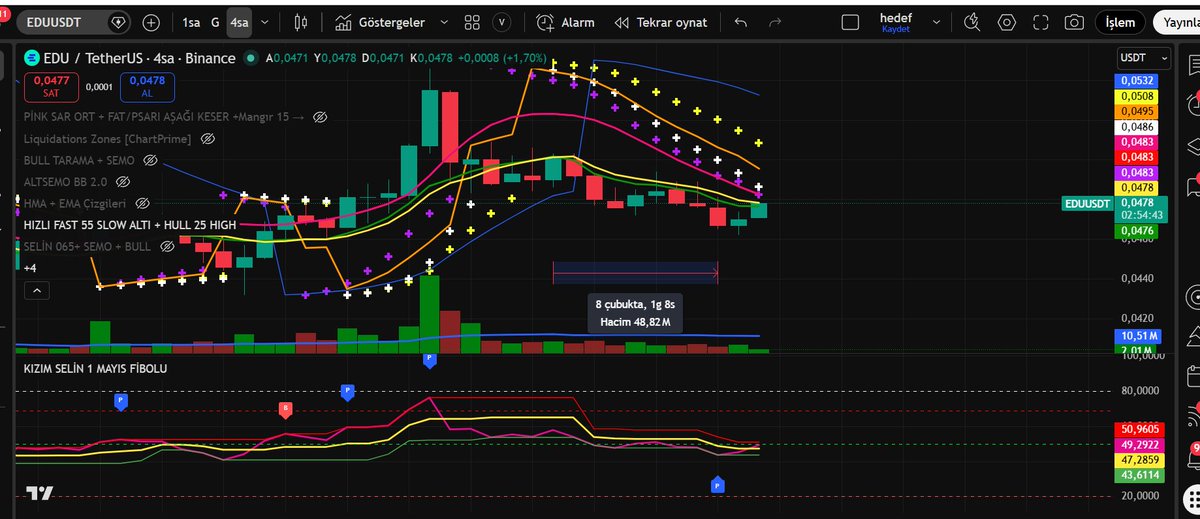Click the blue P marker above volume

pos(429,358)
